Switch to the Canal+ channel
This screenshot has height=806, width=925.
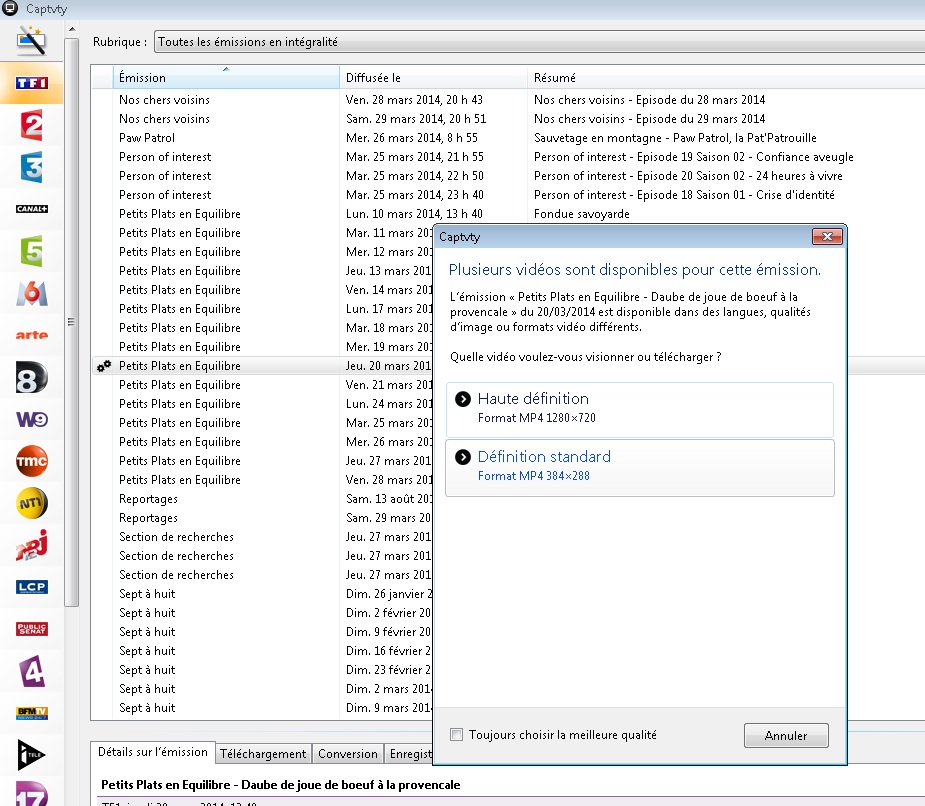(x=32, y=209)
